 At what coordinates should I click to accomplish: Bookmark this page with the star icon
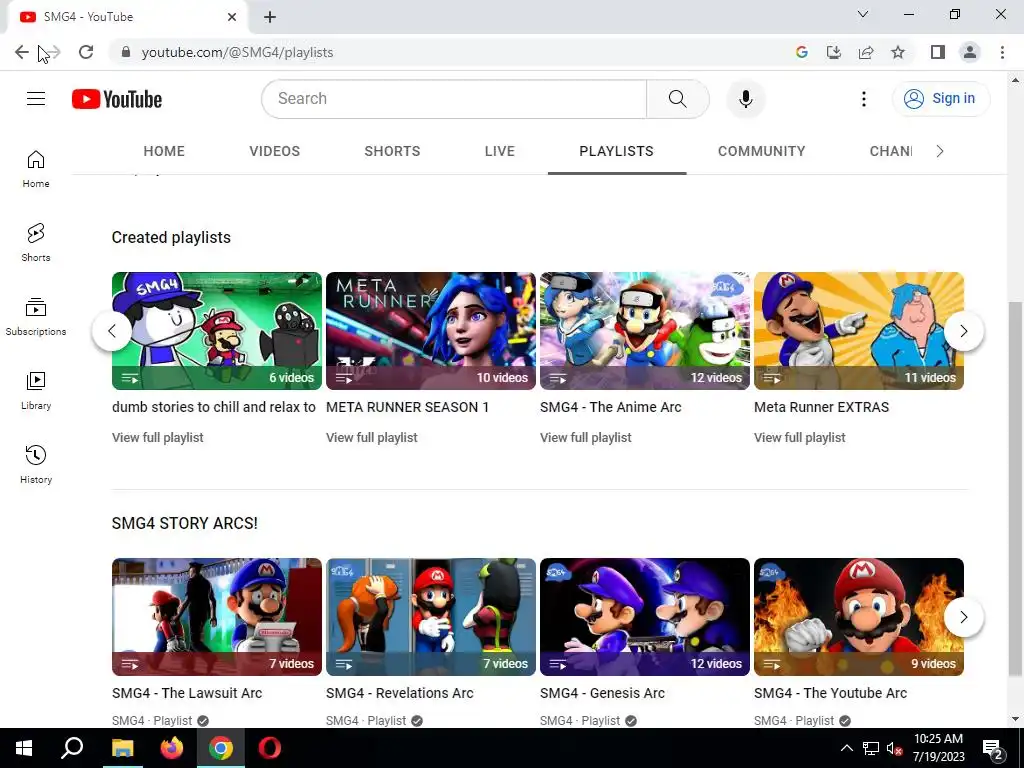[898, 52]
